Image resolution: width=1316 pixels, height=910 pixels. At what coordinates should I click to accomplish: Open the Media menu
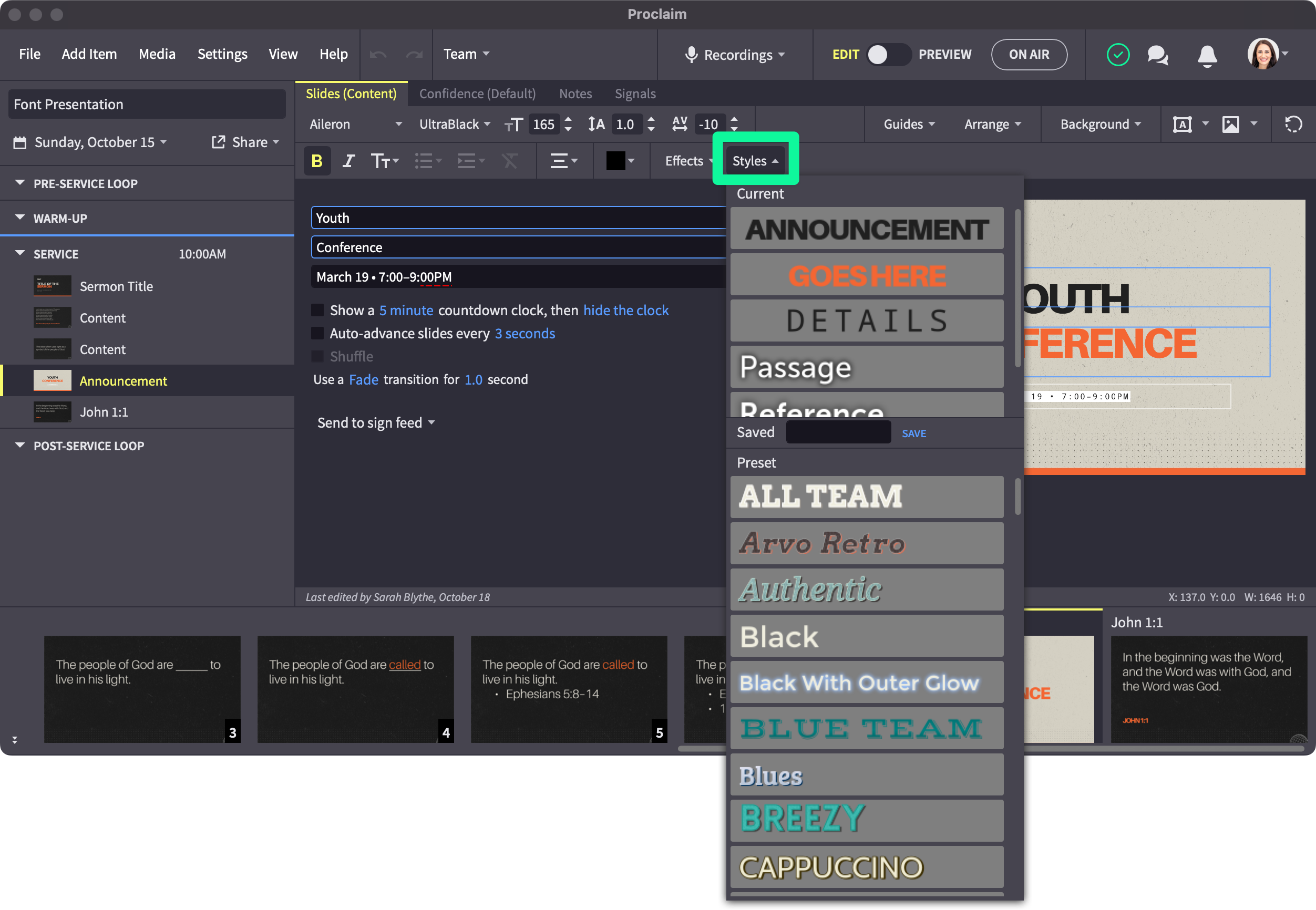tap(157, 54)
